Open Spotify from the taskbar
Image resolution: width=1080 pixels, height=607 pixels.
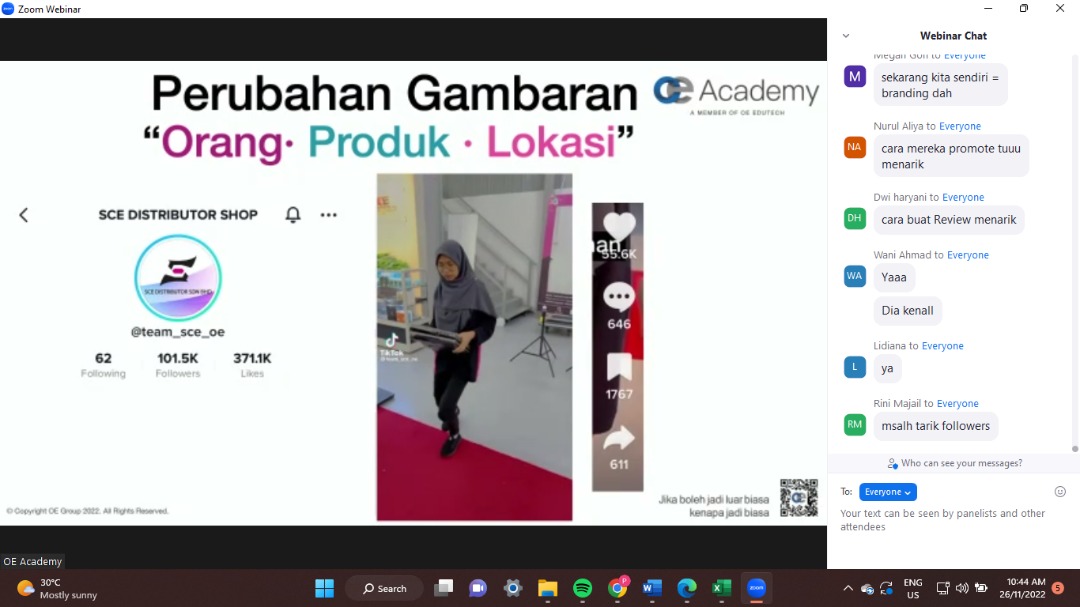[x=582, y=588]
